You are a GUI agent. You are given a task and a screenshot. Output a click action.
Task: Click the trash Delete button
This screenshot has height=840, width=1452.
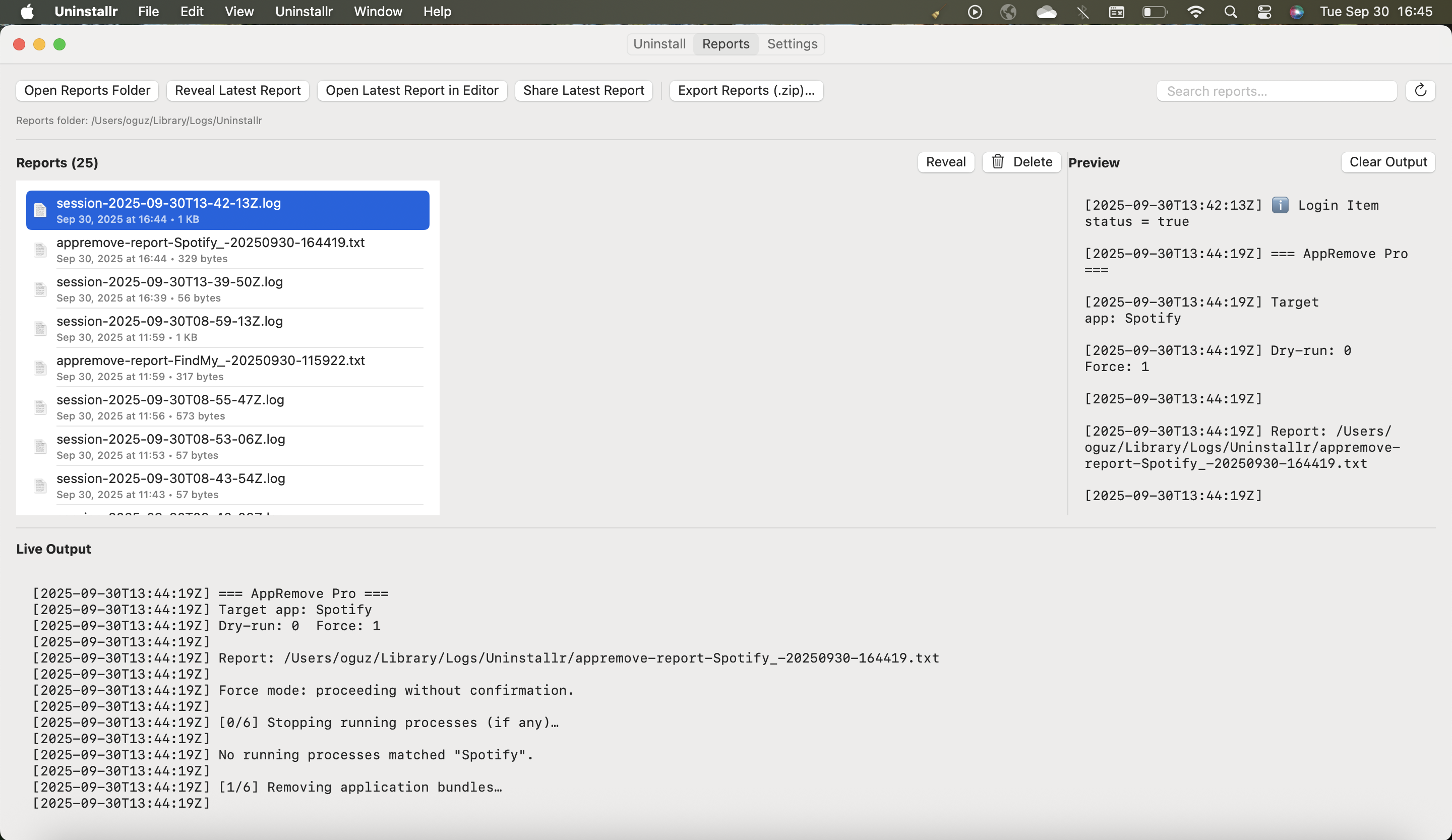[x=1021, y=162]
